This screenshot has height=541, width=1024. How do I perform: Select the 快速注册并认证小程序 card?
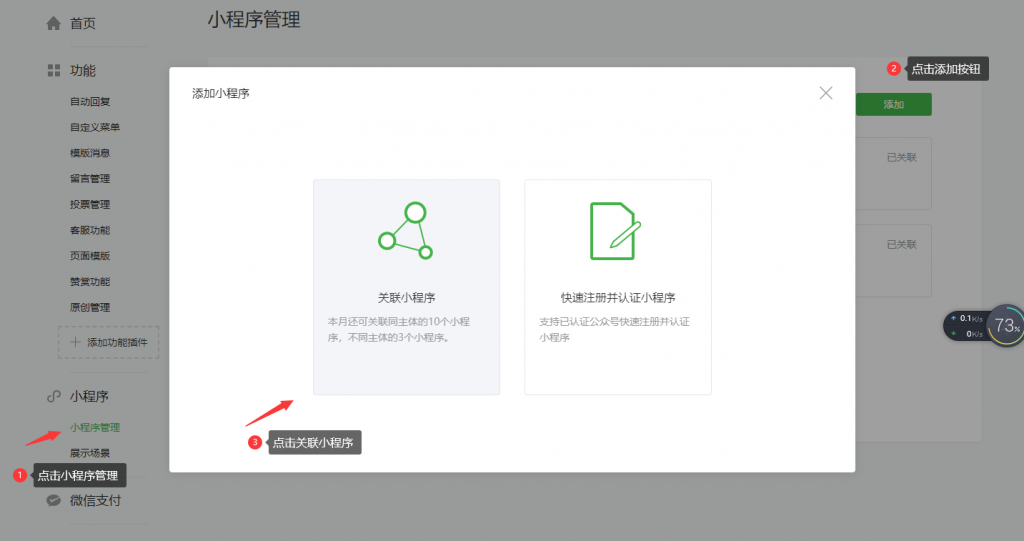[618, 287]
